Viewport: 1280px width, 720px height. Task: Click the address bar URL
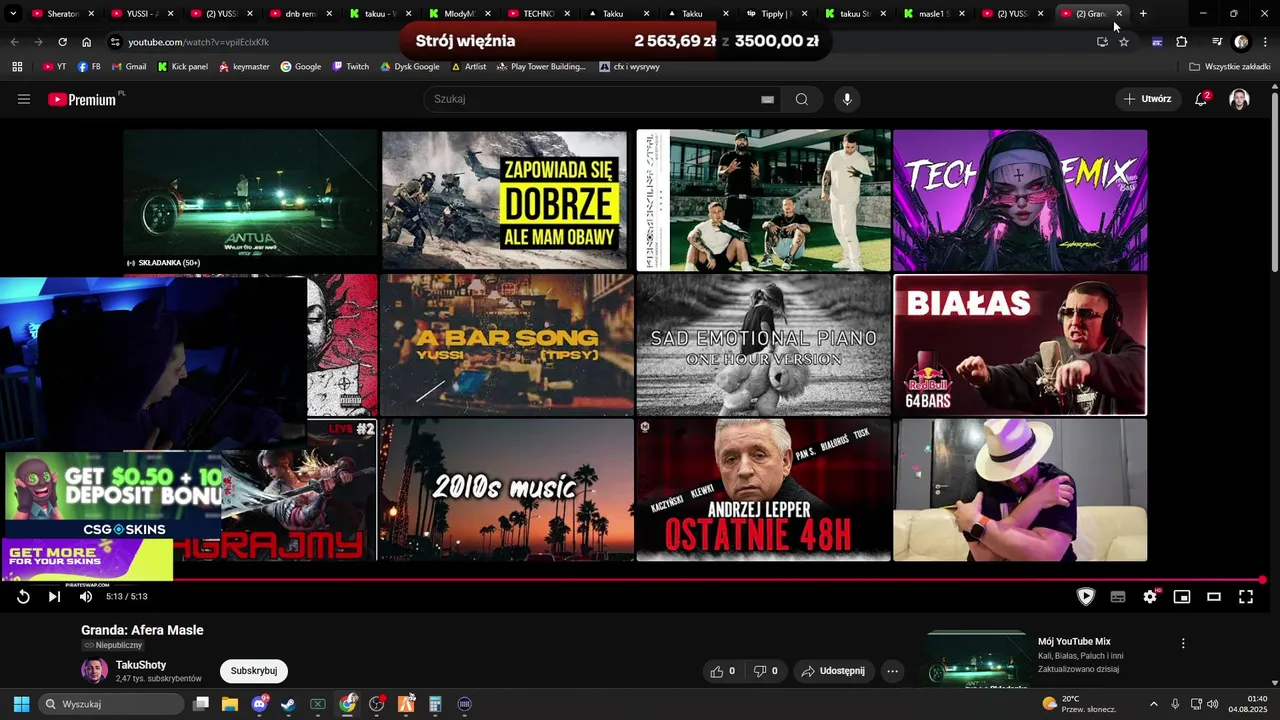(x=199, y=42)
